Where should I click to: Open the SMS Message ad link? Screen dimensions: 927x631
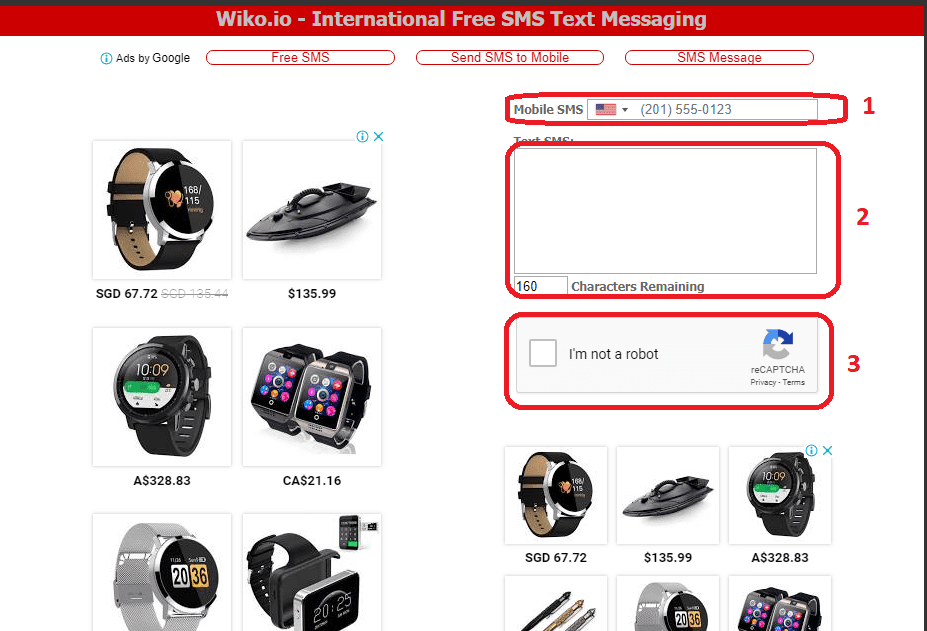[719, 57]
